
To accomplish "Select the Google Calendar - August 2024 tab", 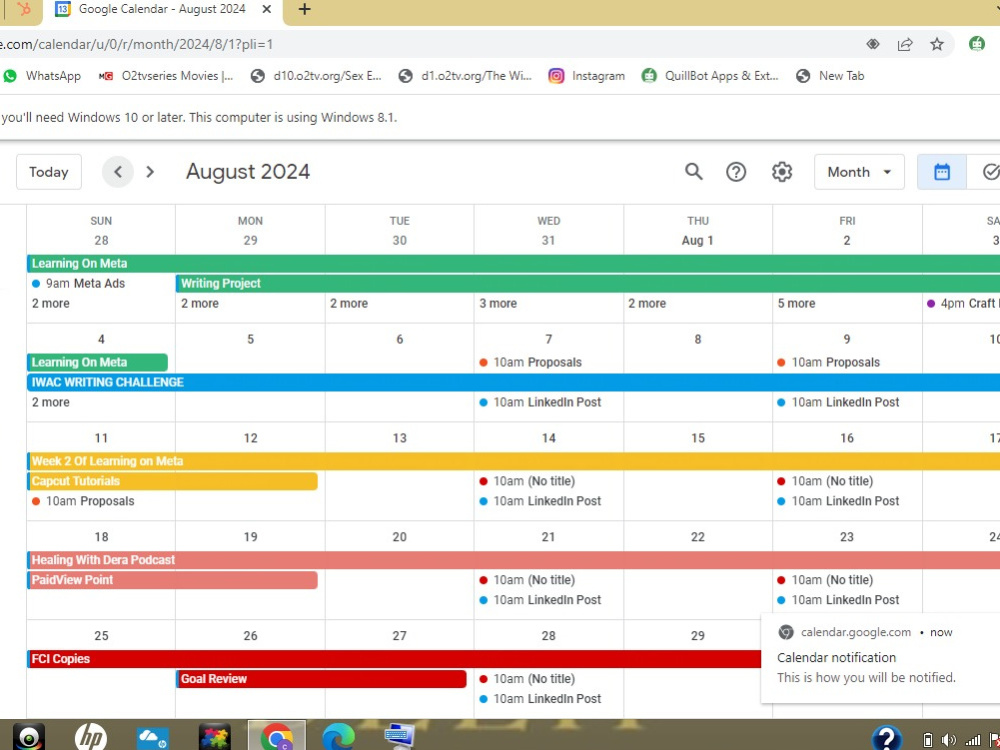I will 162,10.
